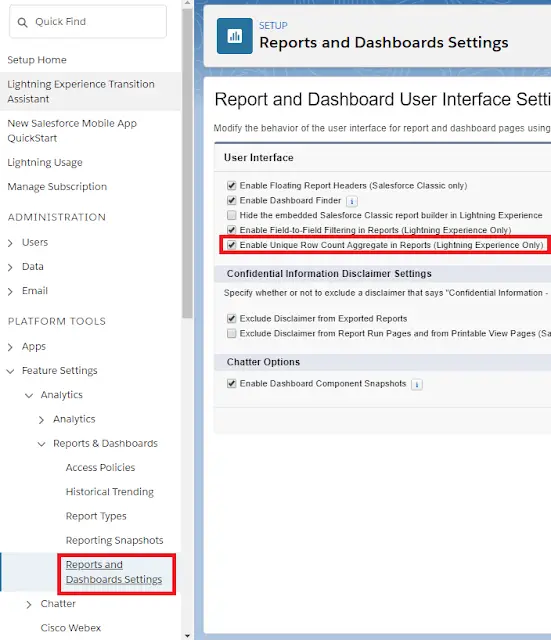Expand the Chatter section chevron
551x640 pixels.
(x=29, y=604)
